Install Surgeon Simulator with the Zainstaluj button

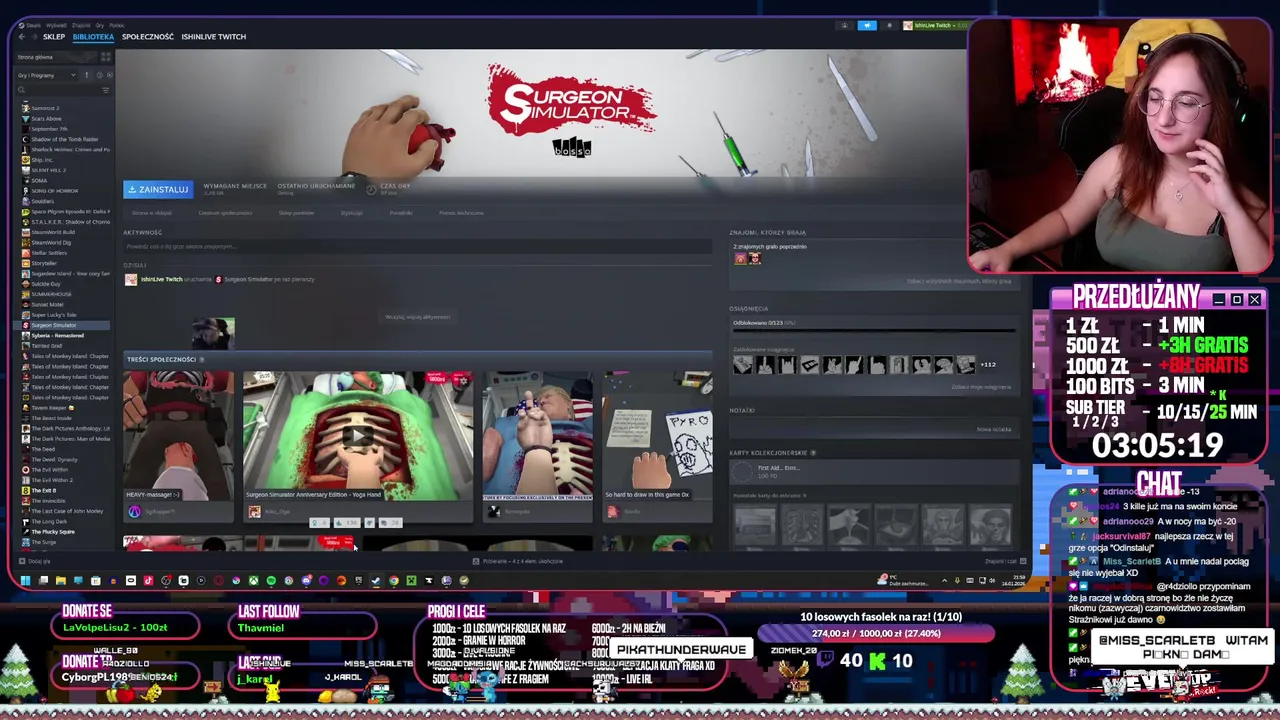(x=158, y=189)
